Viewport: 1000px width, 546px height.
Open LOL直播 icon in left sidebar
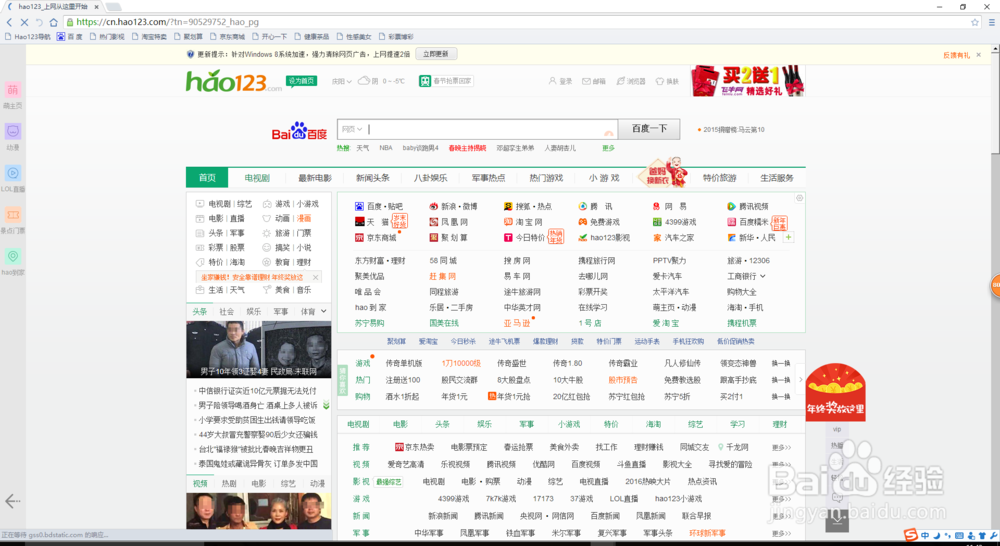click(13, 173)
